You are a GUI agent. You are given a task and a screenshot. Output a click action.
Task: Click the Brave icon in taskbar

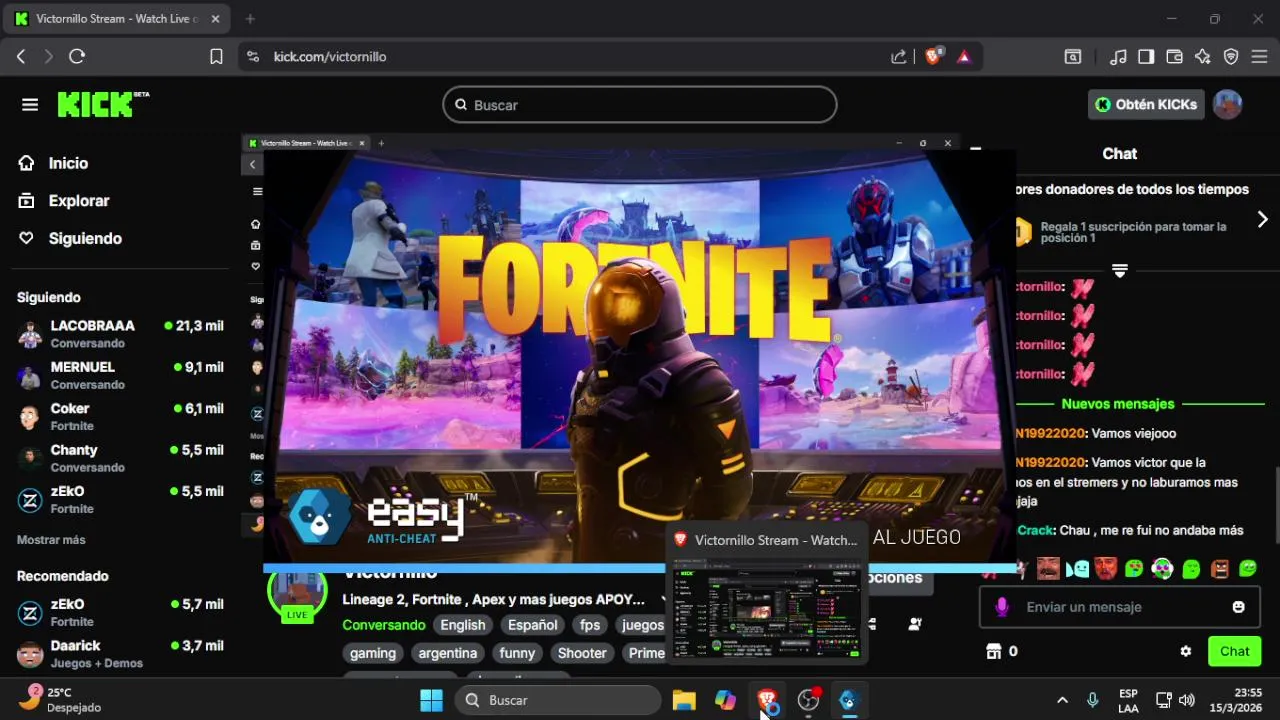click(767, 700)
